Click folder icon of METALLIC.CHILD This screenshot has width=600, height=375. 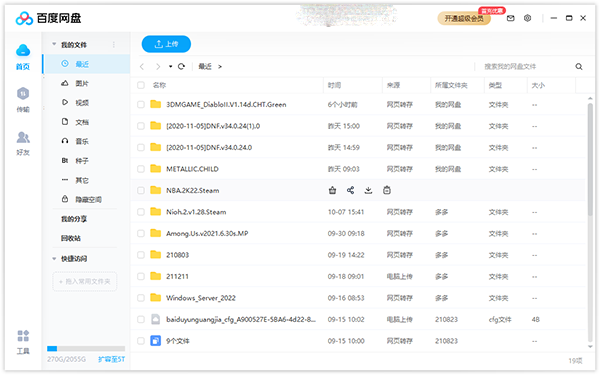(155, 168)
